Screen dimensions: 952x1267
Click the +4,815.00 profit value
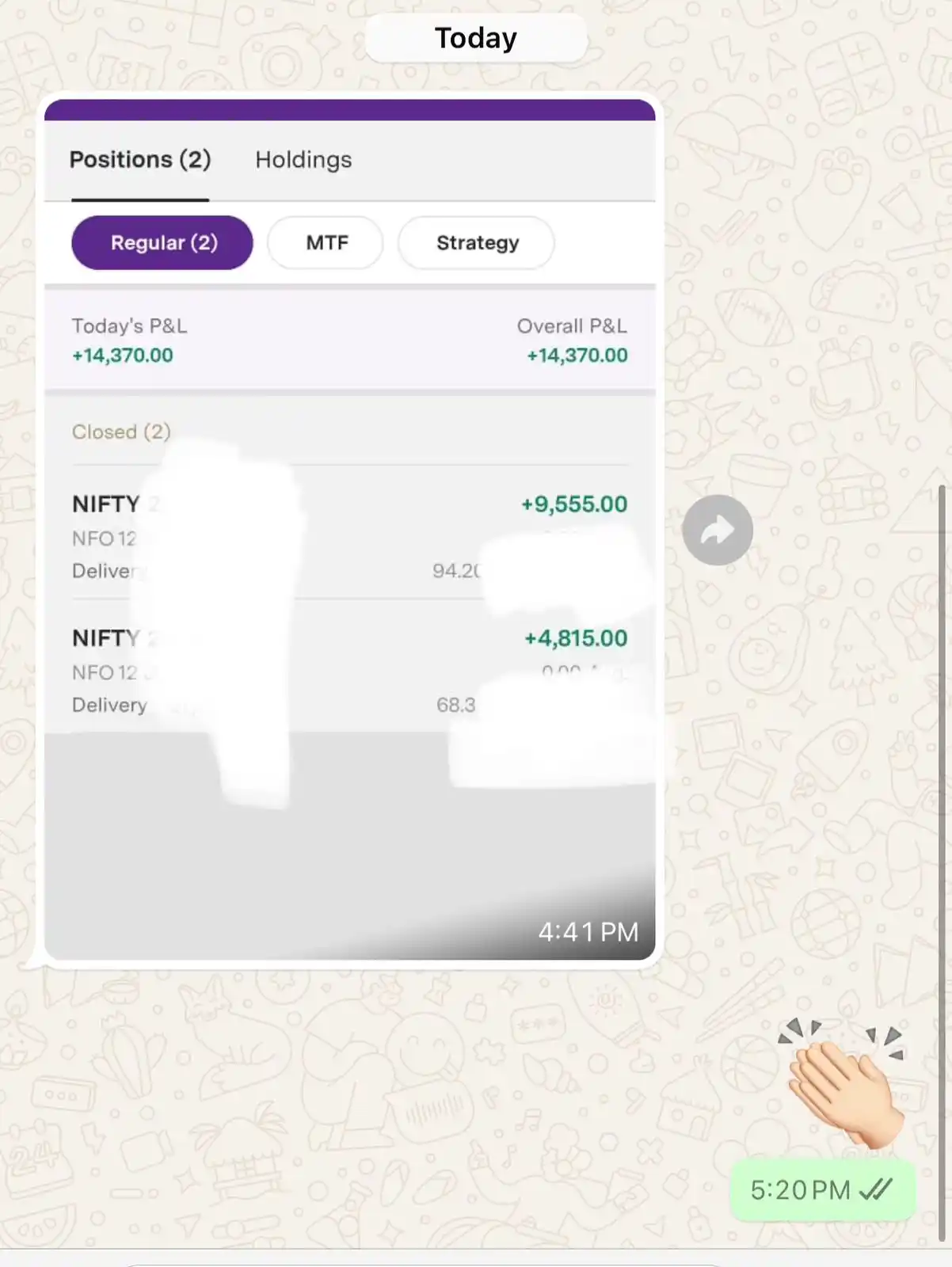[576, 638]
